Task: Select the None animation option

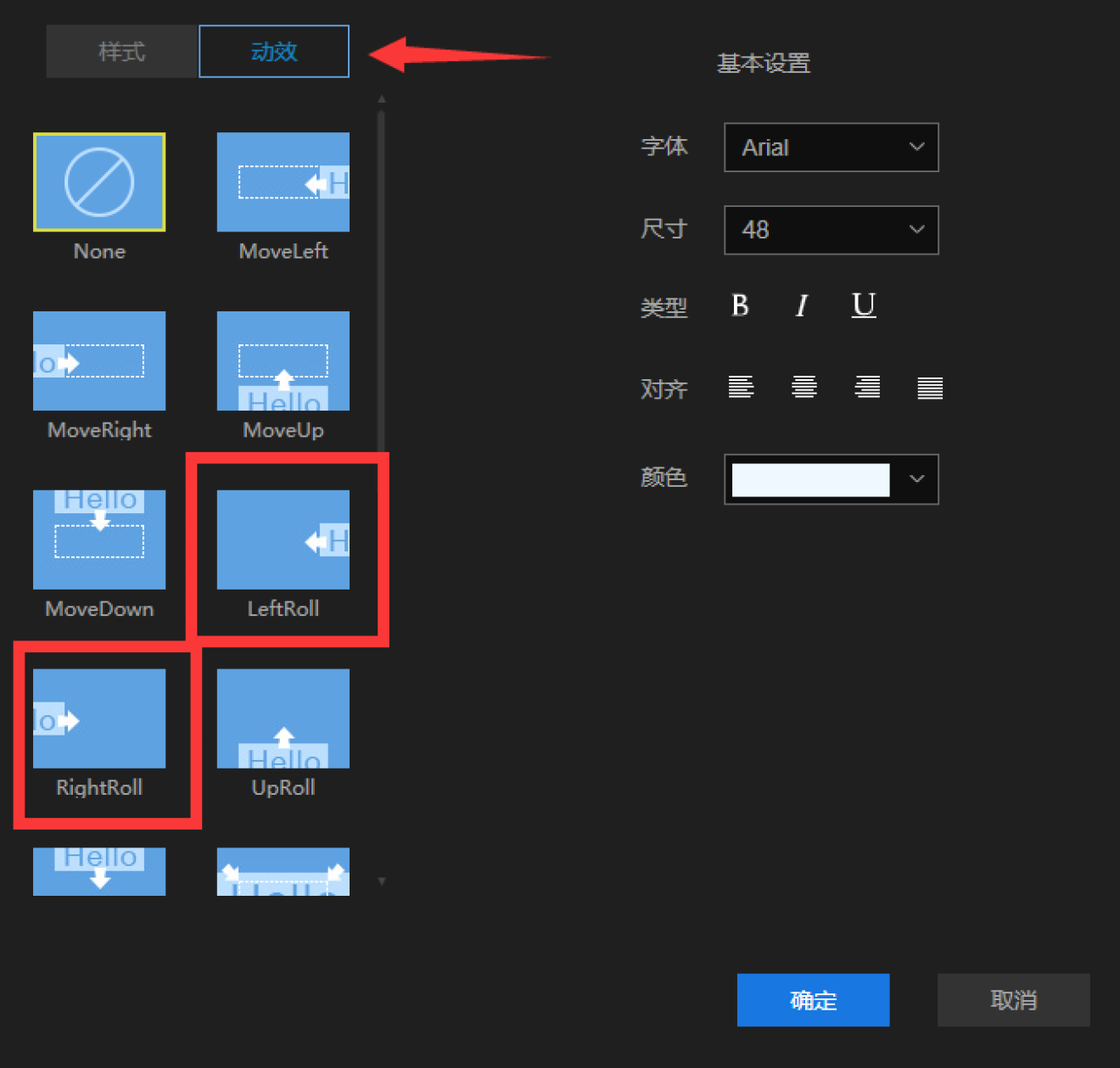Action: pyautogui.click(x=99, y=182)
